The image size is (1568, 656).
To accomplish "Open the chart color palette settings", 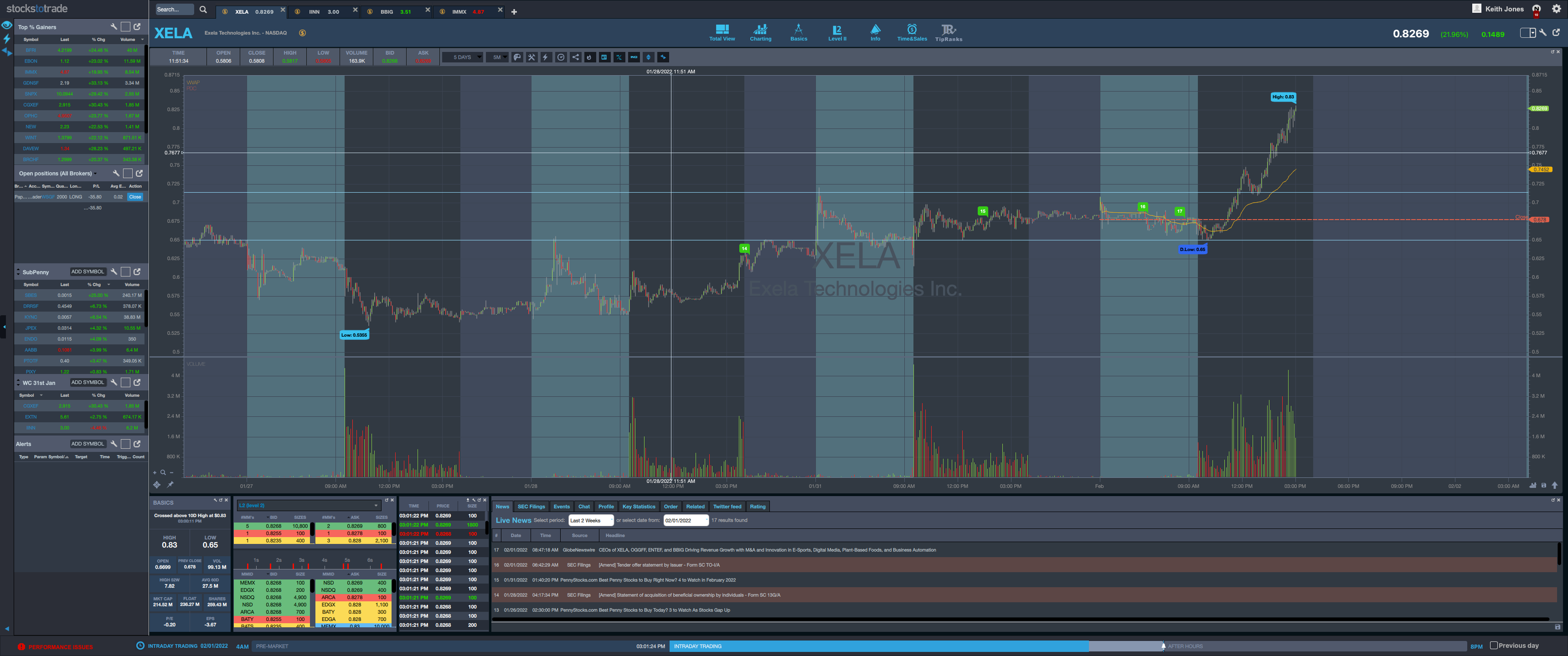I will coord(517,57).
